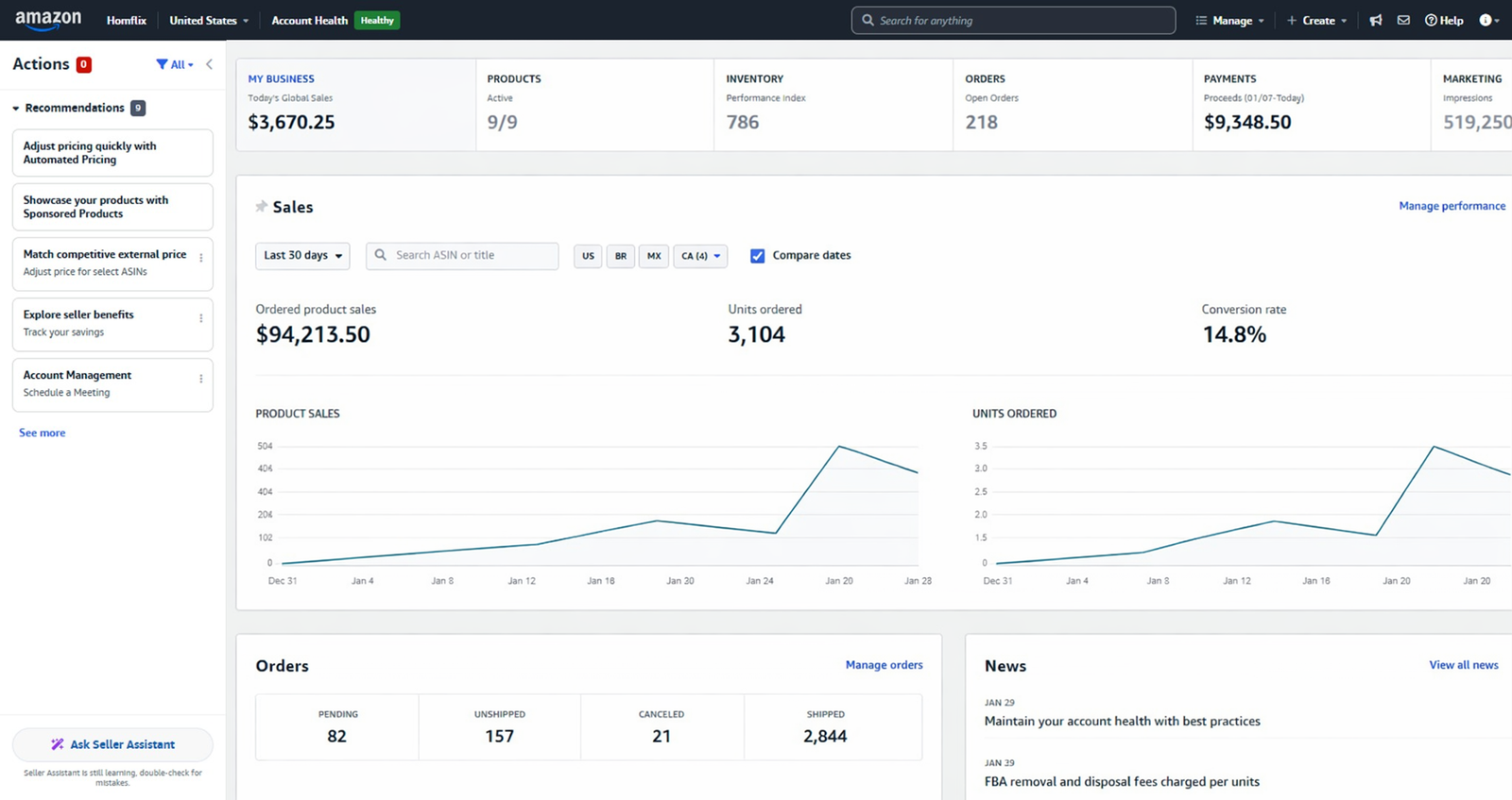The image size is (1512, 800).
Task: Open the three-dot menu for Account Management
Action: click(200, 379)
